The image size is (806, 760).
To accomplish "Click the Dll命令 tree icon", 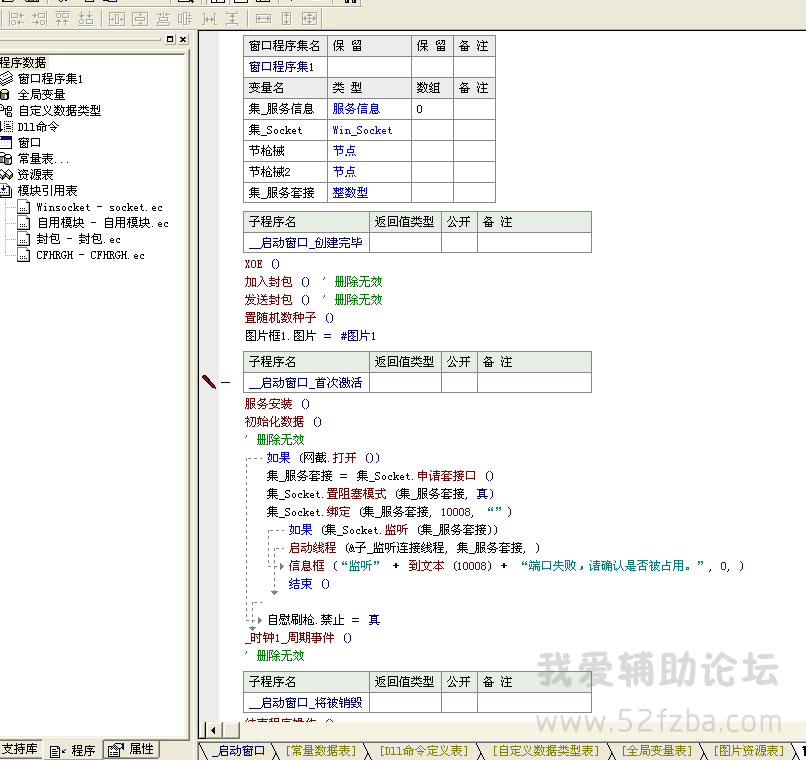I will pos(7,126).
